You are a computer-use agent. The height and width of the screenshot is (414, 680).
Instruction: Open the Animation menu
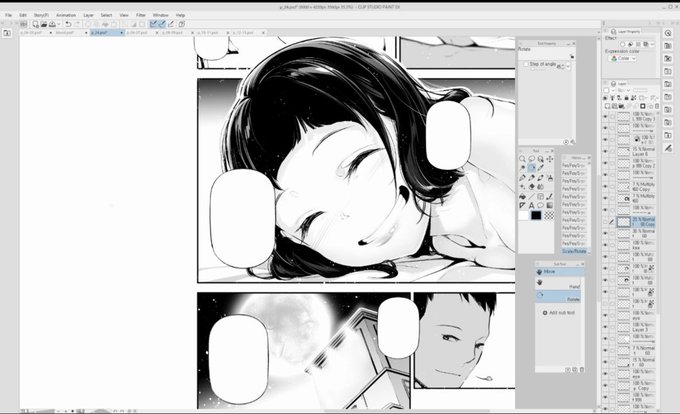(x=66, y=15)
